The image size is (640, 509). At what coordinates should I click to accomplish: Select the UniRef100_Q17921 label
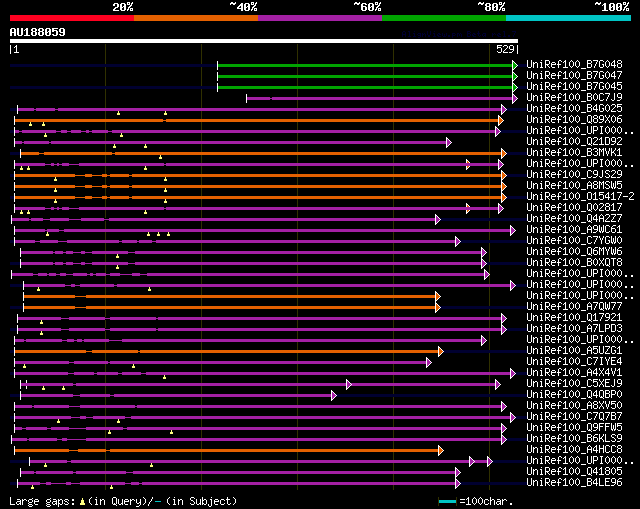(x=574, y=318)
